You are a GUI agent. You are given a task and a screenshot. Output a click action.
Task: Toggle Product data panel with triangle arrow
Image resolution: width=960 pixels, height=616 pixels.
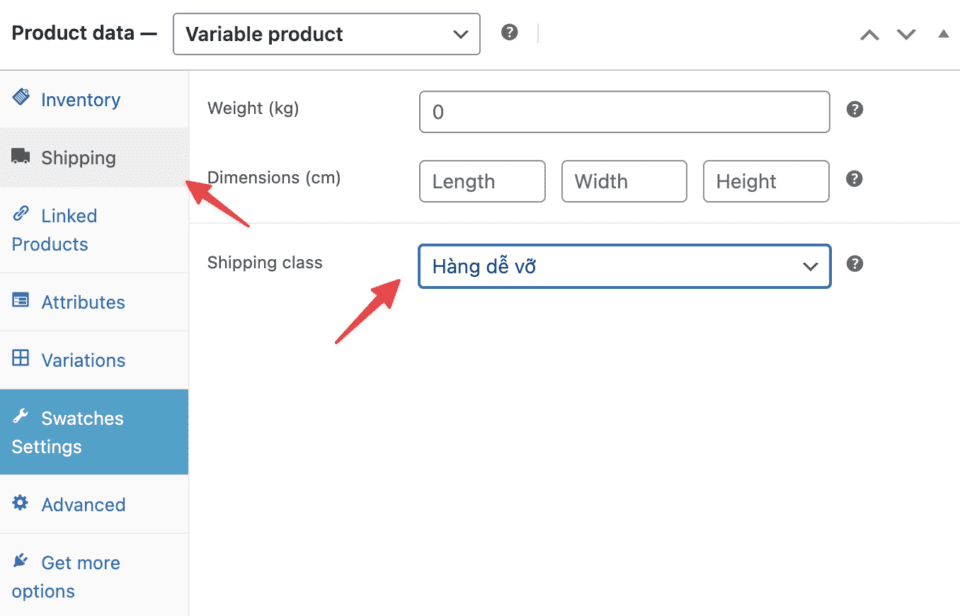coord(943,34)
